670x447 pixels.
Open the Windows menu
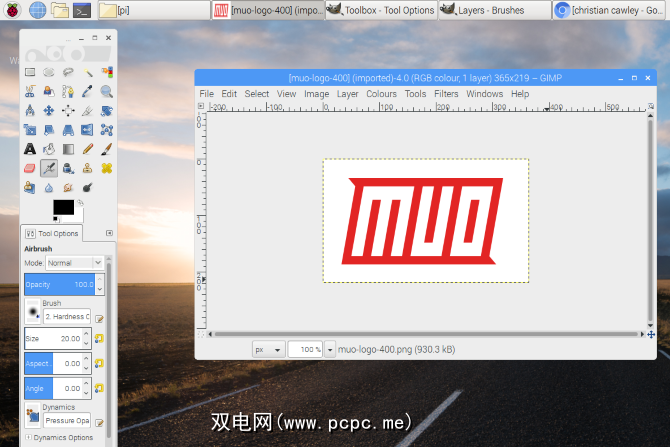tap(485, 94)
